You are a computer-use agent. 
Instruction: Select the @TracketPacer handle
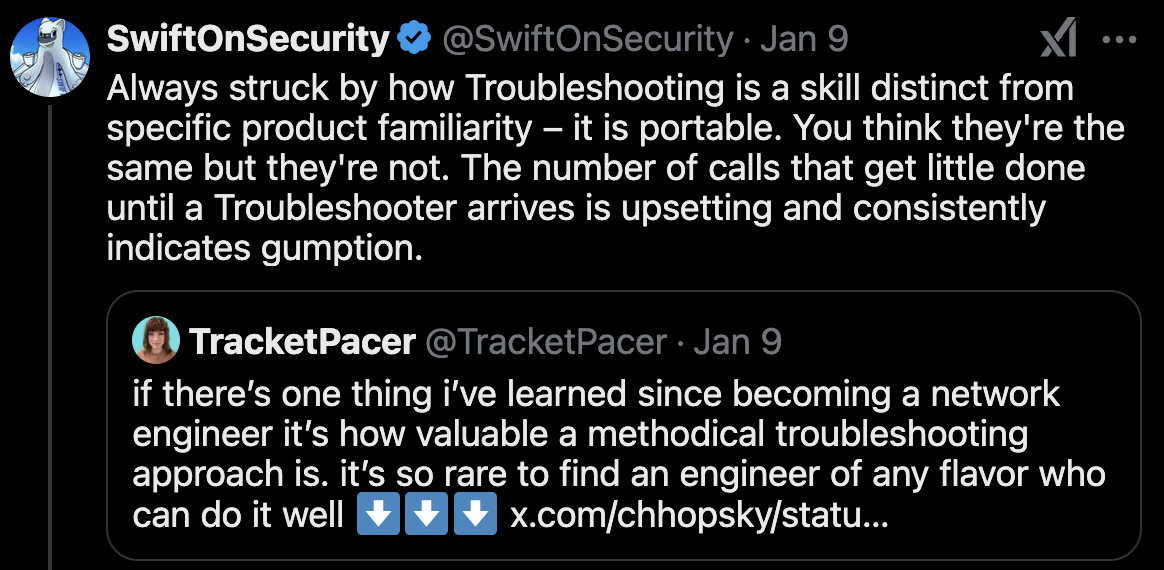click(546, 342)
